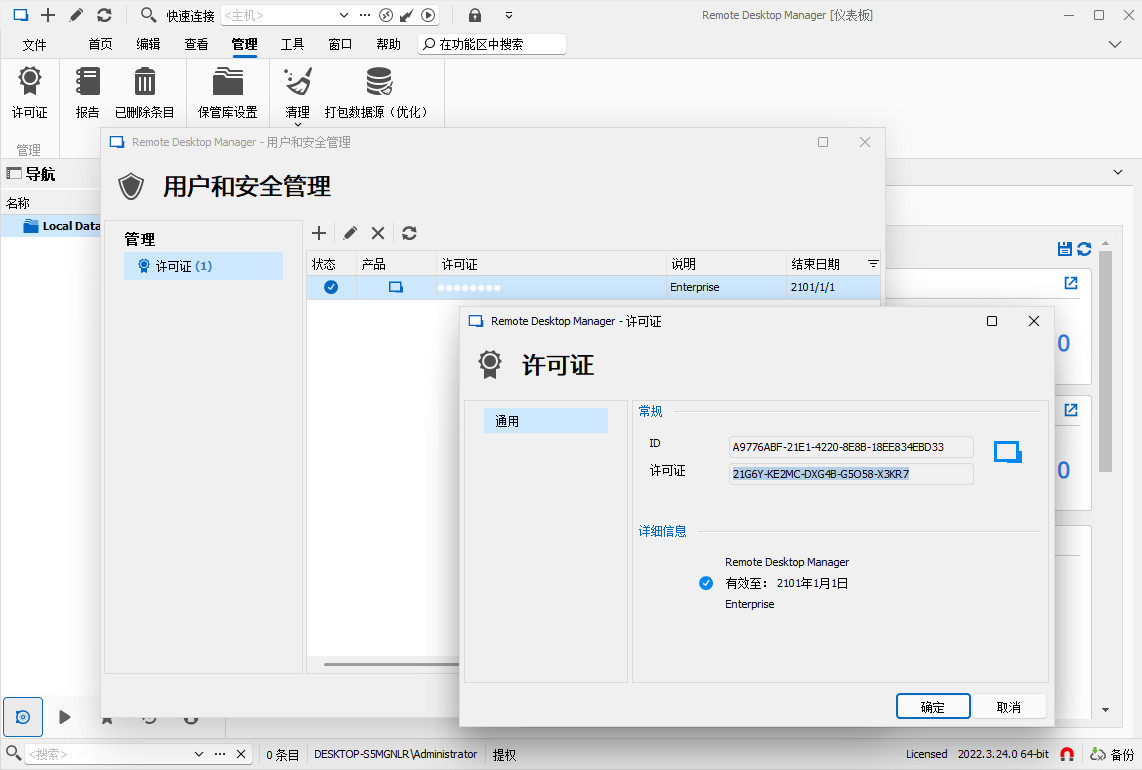Click the column filter icon beside 结束日期
Image resolution: width=1142 pixels, height=770 pixels.
click(x=873, y=264)
